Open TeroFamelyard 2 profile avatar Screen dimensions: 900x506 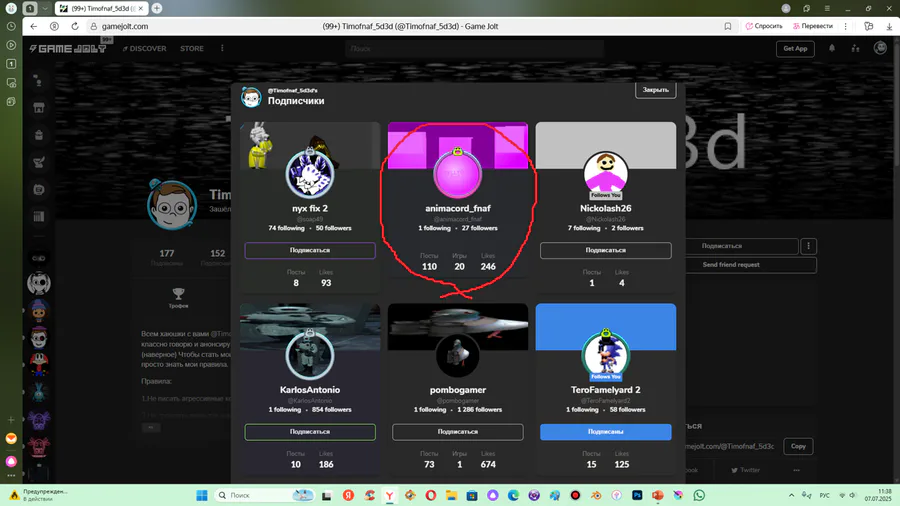pos(606,355)
